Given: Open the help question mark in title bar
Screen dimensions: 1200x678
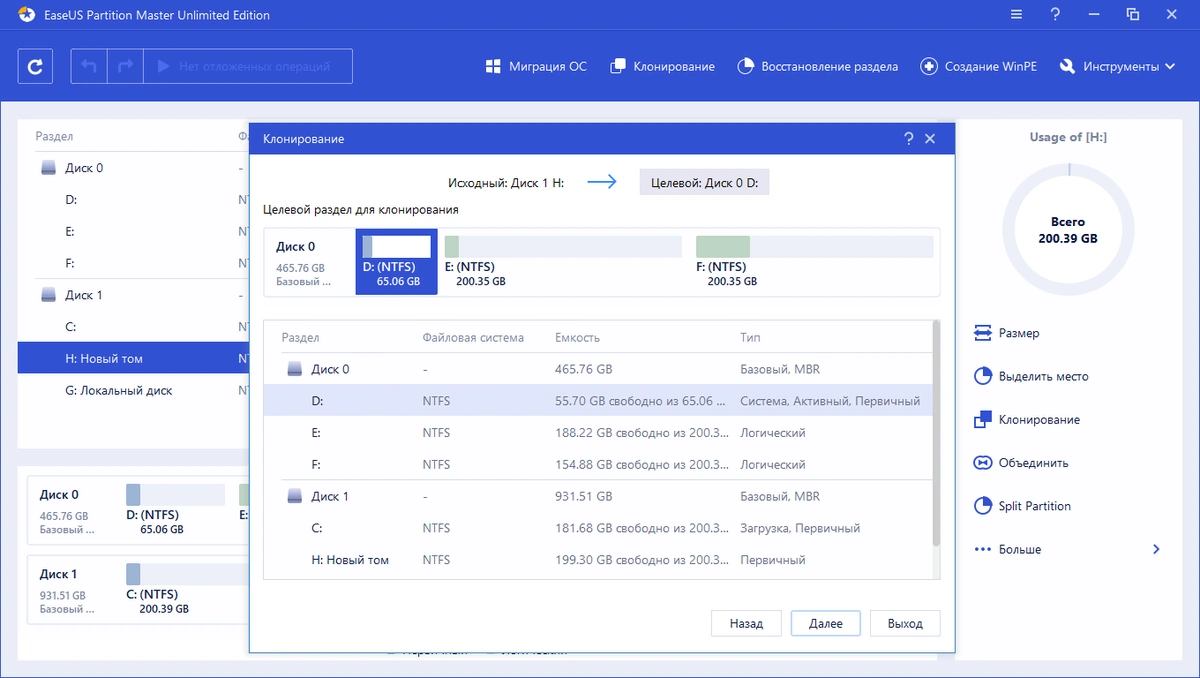Looking at the screenshot, I should [x=1055, y=15].
